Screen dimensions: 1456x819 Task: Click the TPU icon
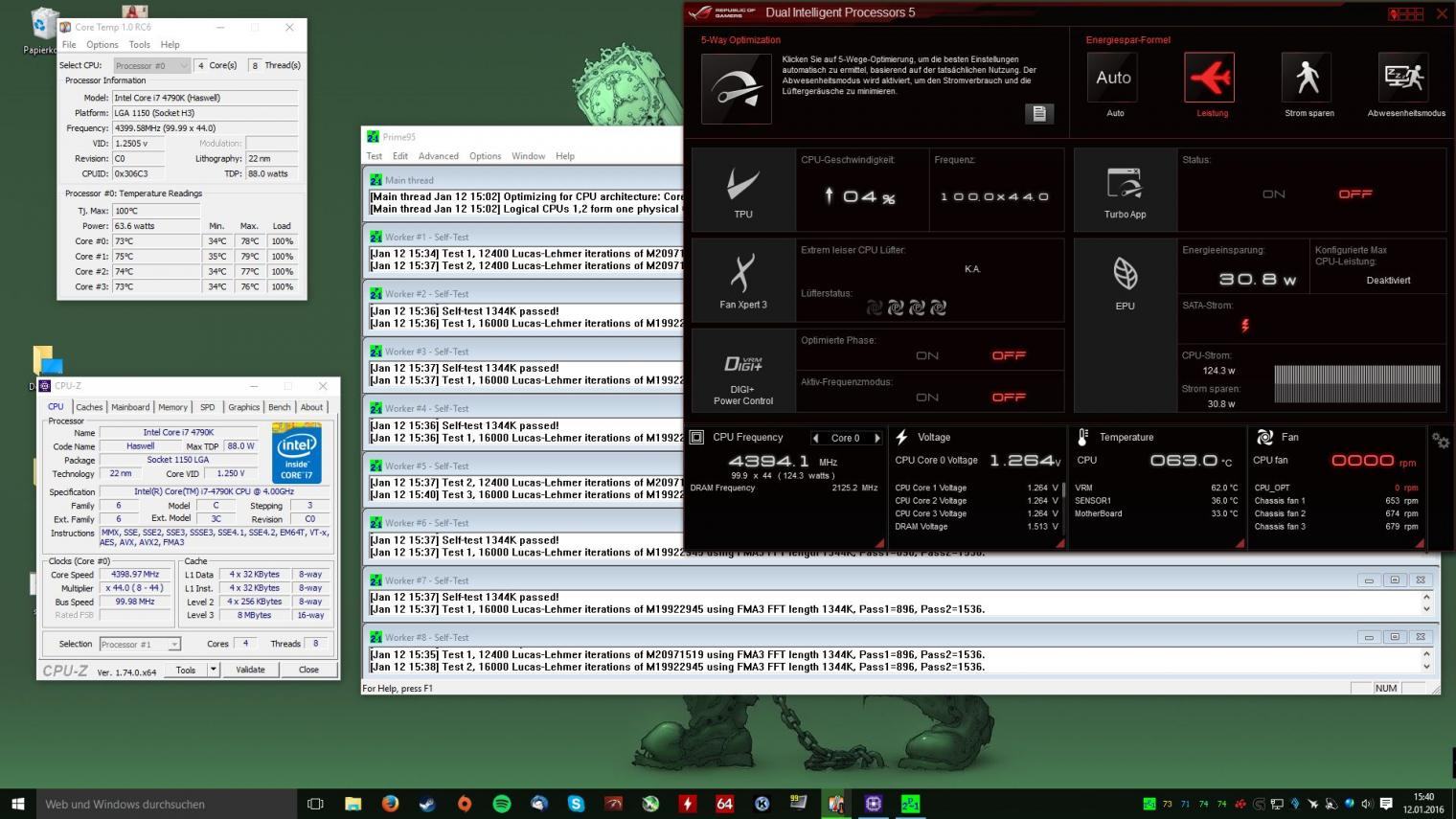pyautogui.click(x=742, y=185)
